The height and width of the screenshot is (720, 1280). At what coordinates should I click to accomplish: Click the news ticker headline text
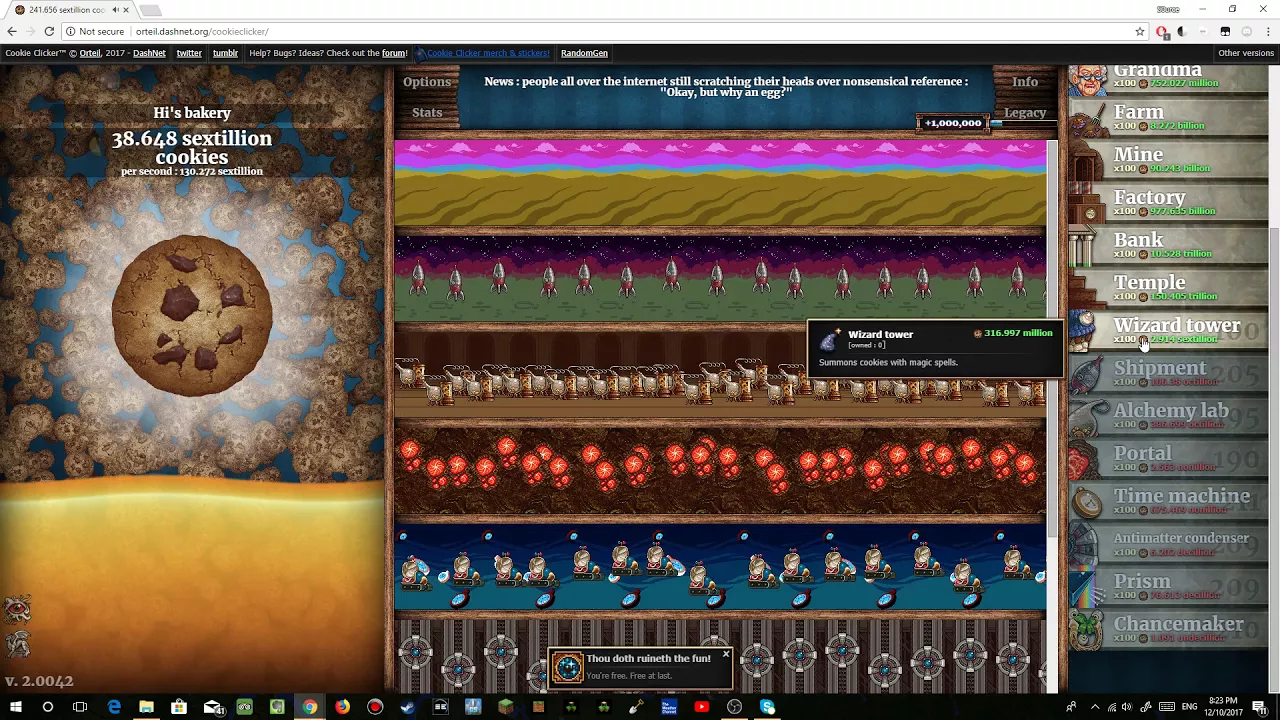726,87
